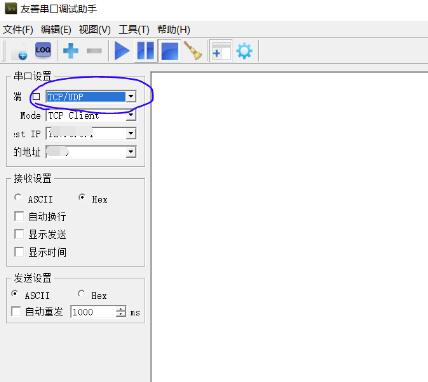The height and width of the screenshot is (382, 428).
Task: Select Hex in 发送设置
Action: coord(81,293)
